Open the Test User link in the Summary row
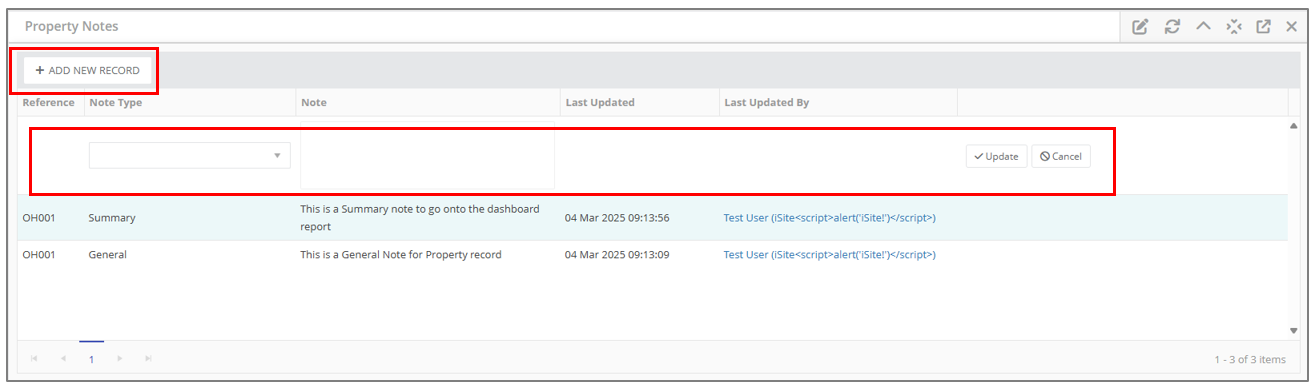Screen dimensions: 1313x385 (x=830, y=218)
